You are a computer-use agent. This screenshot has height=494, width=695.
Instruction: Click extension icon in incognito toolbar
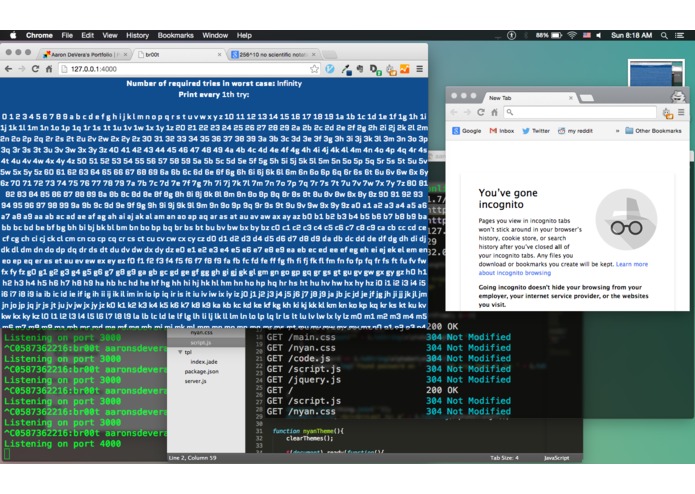tap(668, 113)
